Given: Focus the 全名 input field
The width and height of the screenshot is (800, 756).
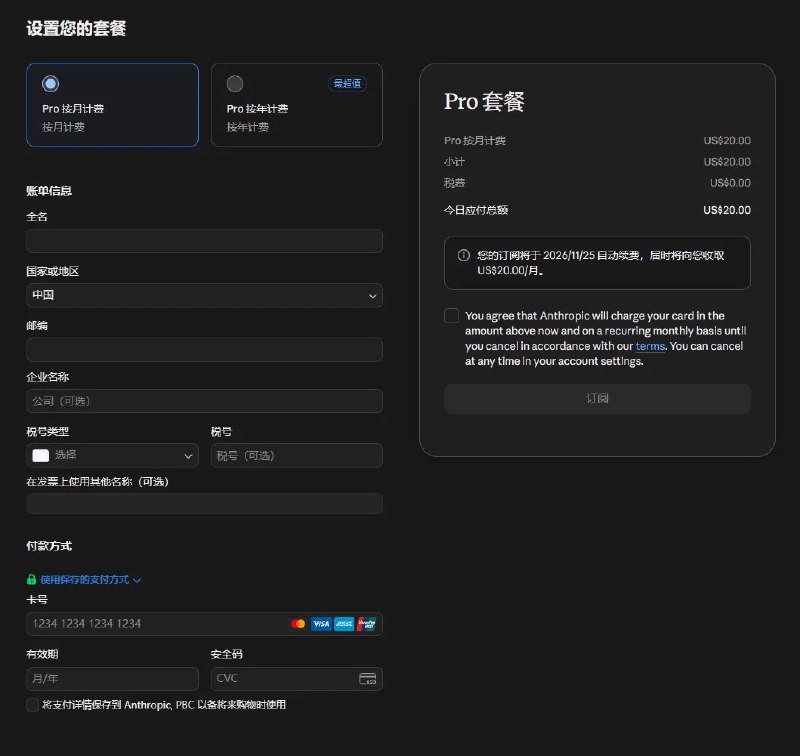Looking at the screenshot, I should pos(204,241).
